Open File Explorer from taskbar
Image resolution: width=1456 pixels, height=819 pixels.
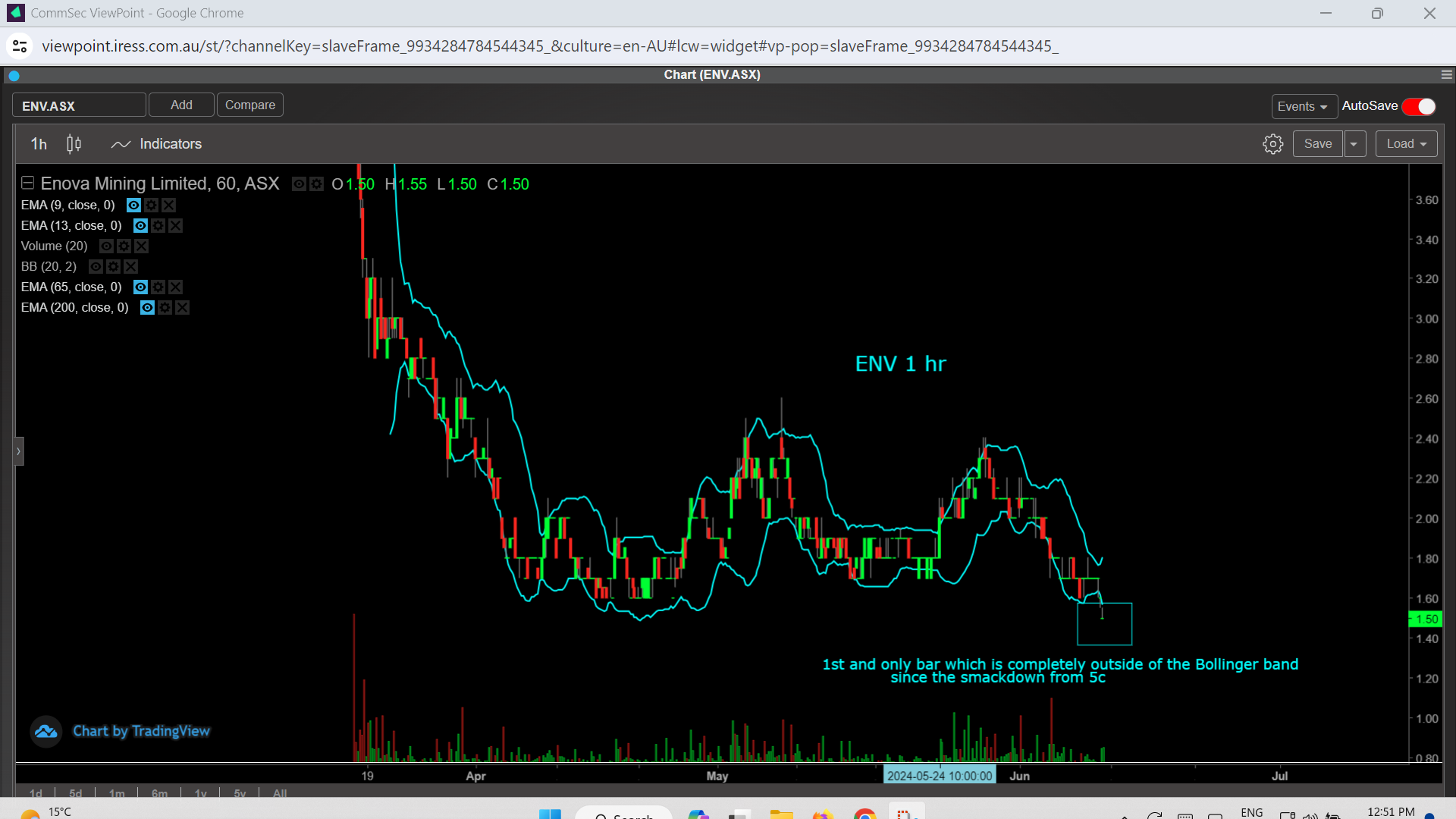781,814
